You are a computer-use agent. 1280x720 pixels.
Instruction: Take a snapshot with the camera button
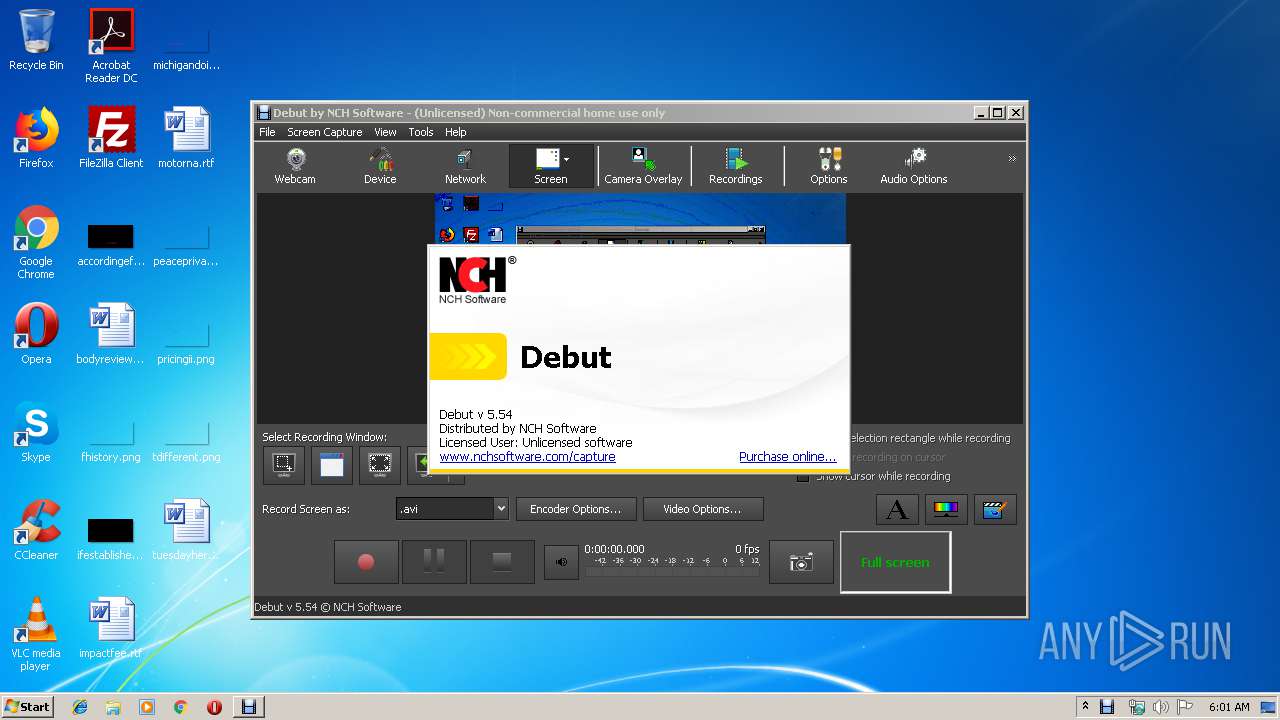click(801, 562)
